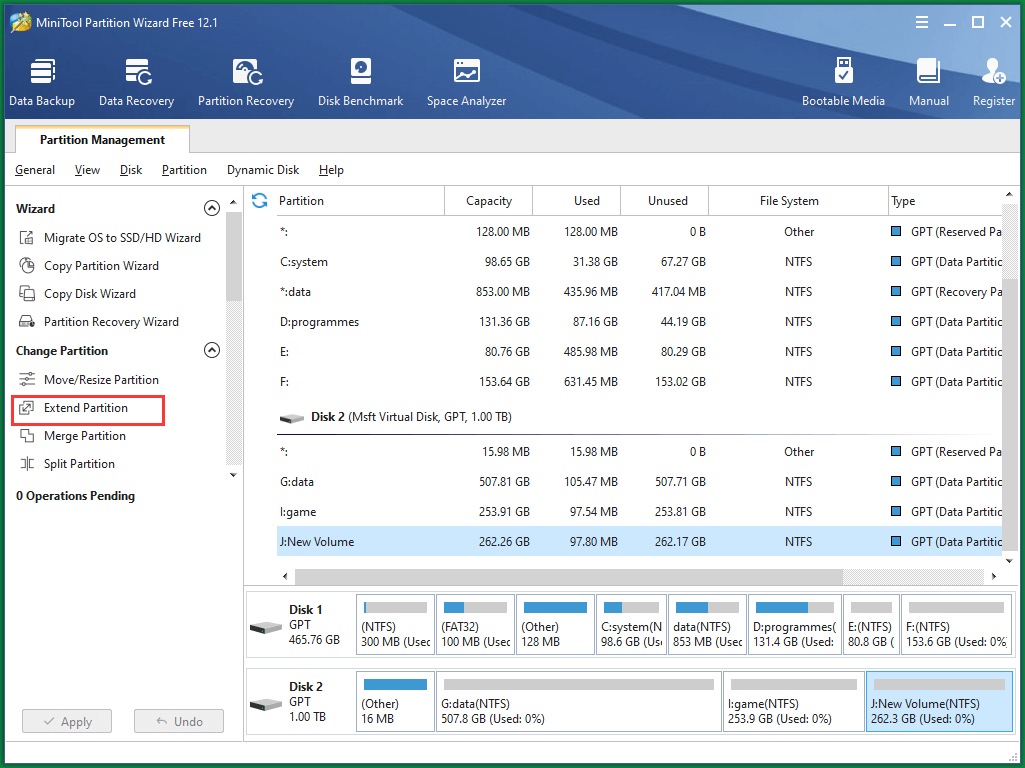Screen dimensions: 1025x768
Task: Click the sidebar scroll-up arrow
Action: tap(233, 202)
